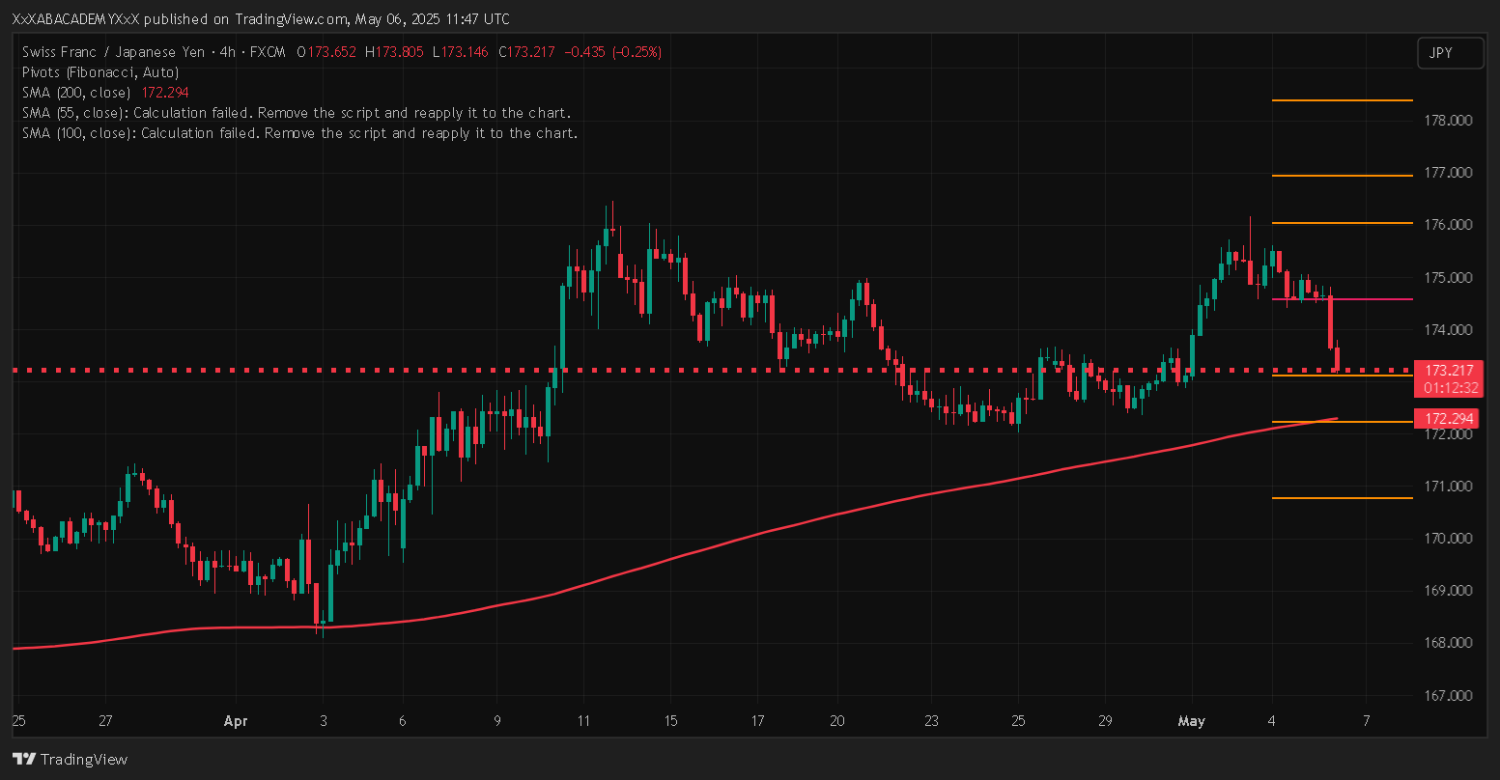Screen dimensions: 1500x780
Task: Click the TradingView logo in the bottom corner
Action: point(69,759)
